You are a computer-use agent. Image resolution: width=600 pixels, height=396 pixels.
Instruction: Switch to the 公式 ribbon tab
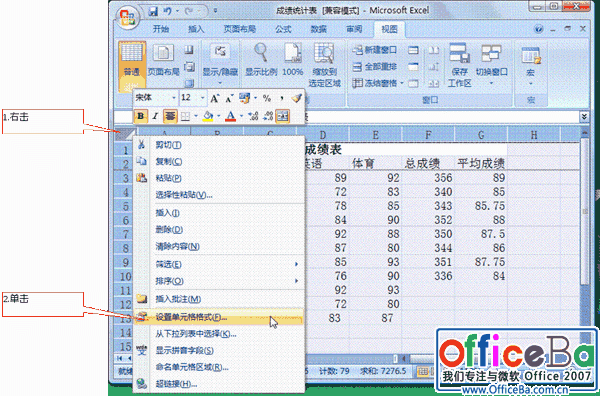[x=283, y=29]
